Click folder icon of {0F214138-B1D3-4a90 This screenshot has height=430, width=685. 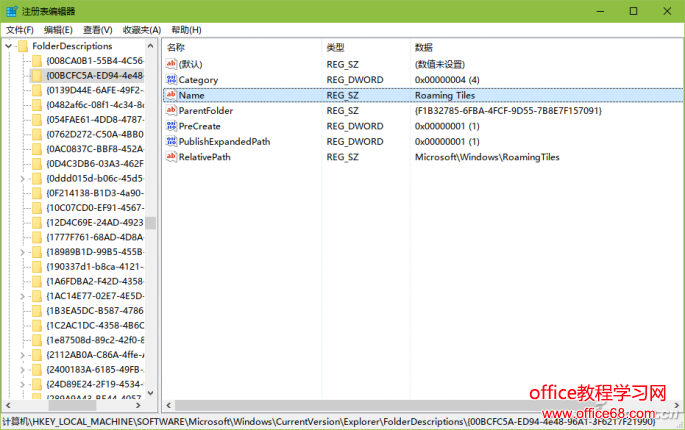pyautogui.click(x=37, y=193)
